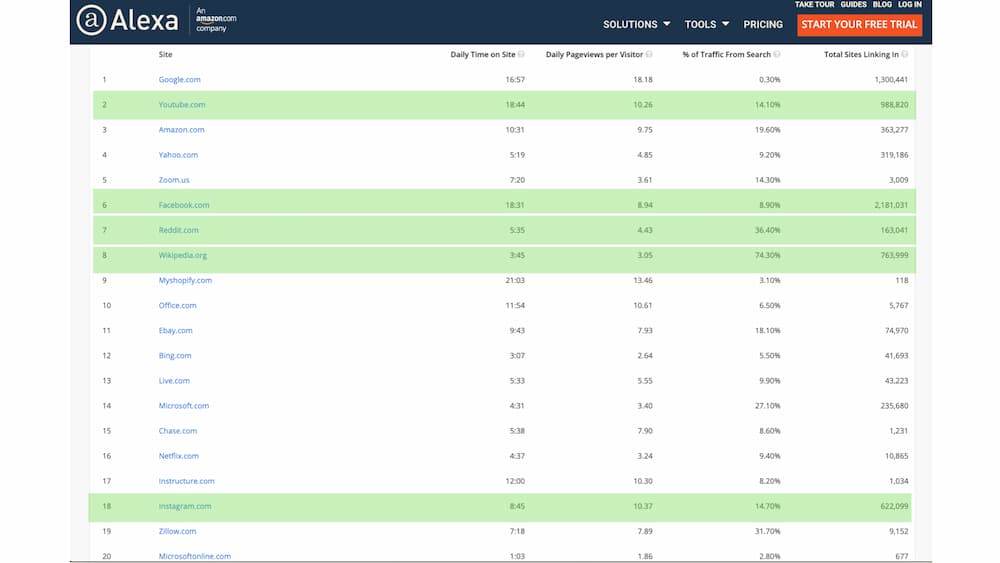The height and width of the screenshot is (563, 1000).
Task: Open the Live.com site link
Action: [174, 381]
